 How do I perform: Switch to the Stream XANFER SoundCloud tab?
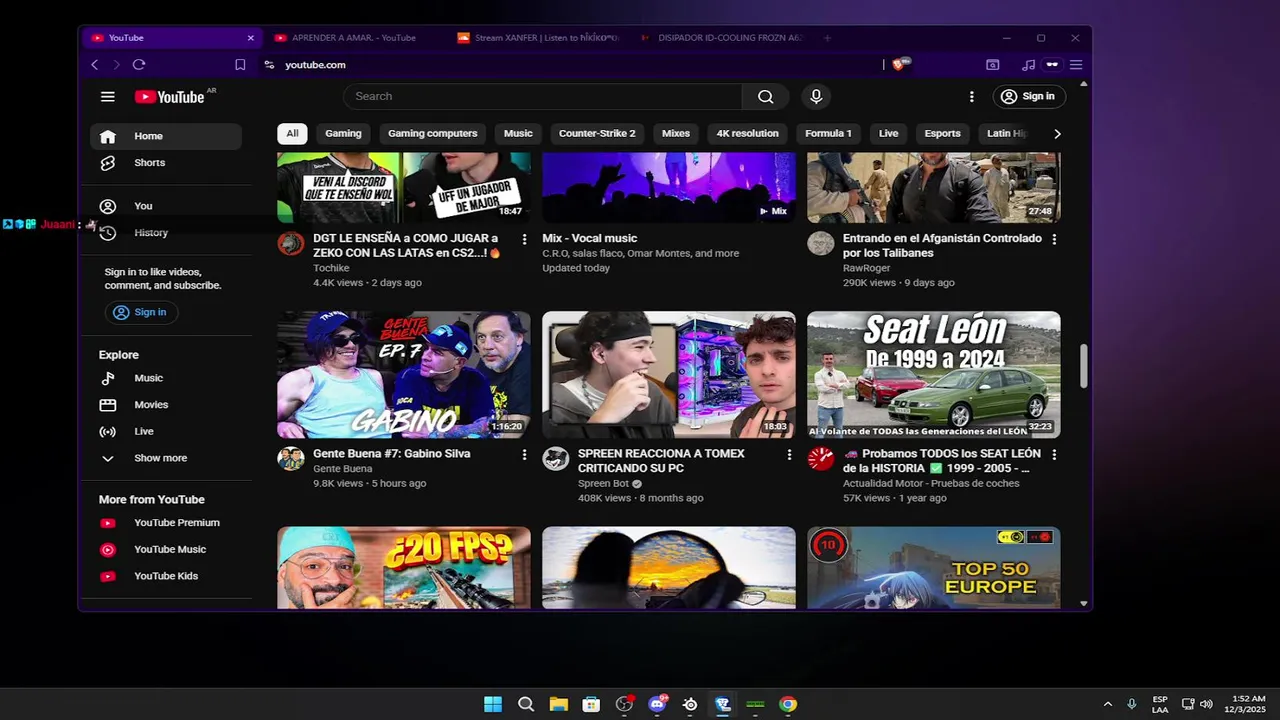(x=540, y=38)
